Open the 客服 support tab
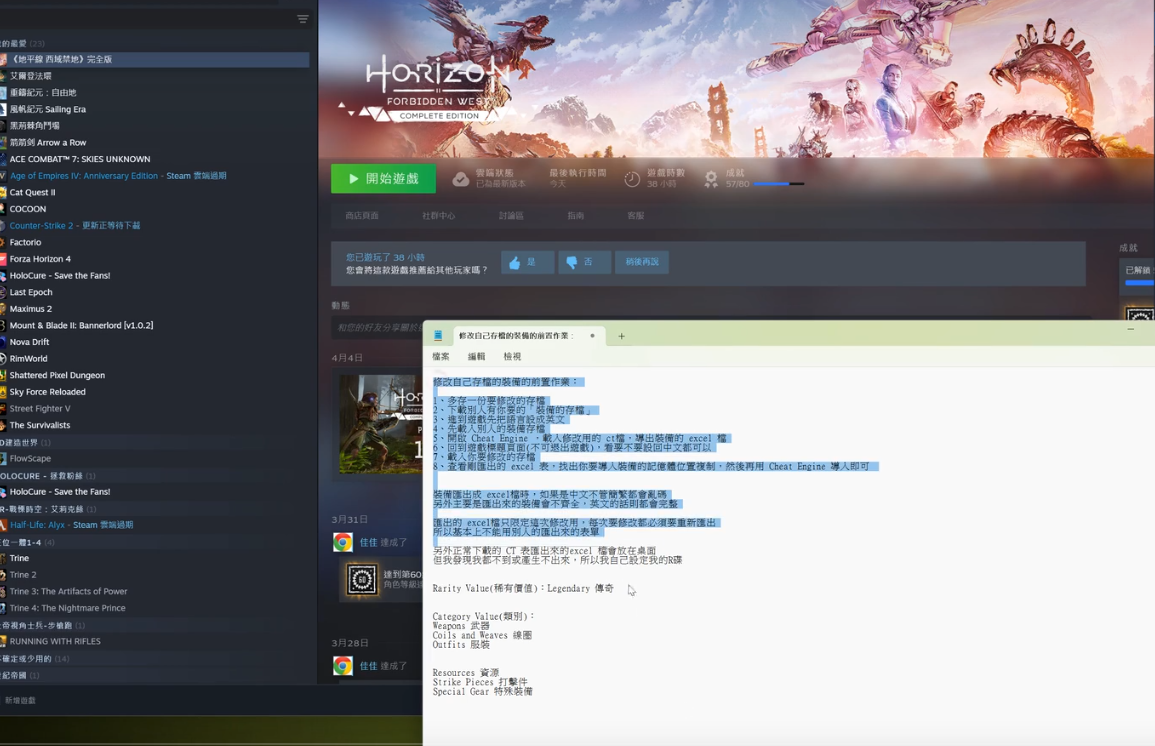Image resolution: width=1155 pixels, height=746 pixels. point(636,216)
